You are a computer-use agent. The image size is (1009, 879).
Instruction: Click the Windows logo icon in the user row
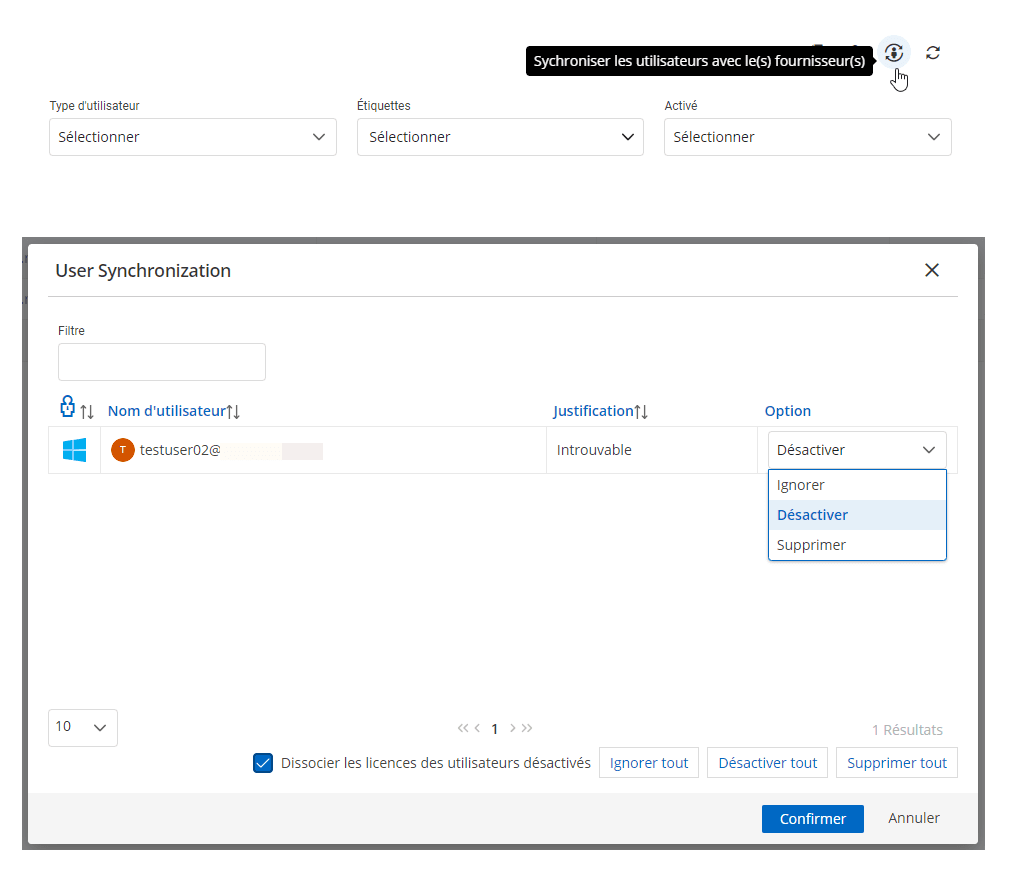click(74, 450)
